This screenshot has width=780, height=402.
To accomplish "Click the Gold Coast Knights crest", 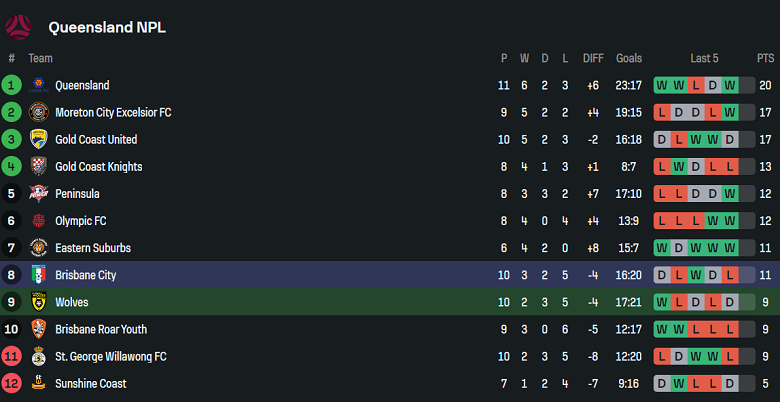I will (39, 167).
